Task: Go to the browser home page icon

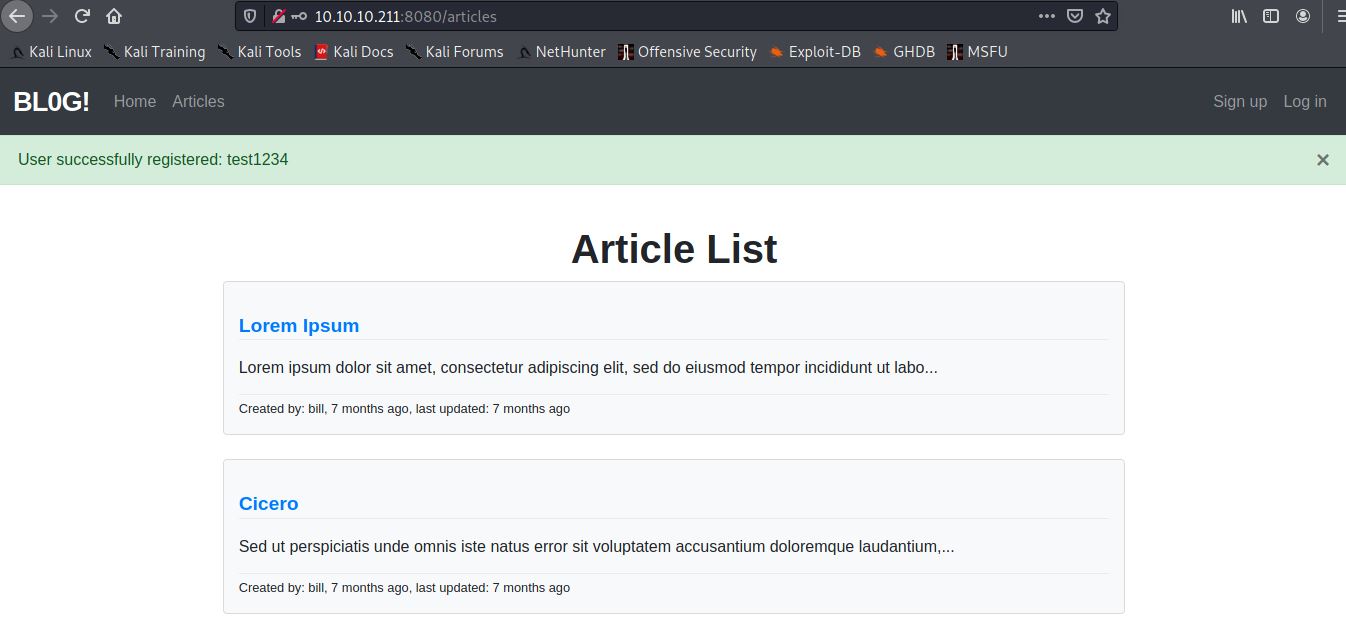Action: pos(114,16)
